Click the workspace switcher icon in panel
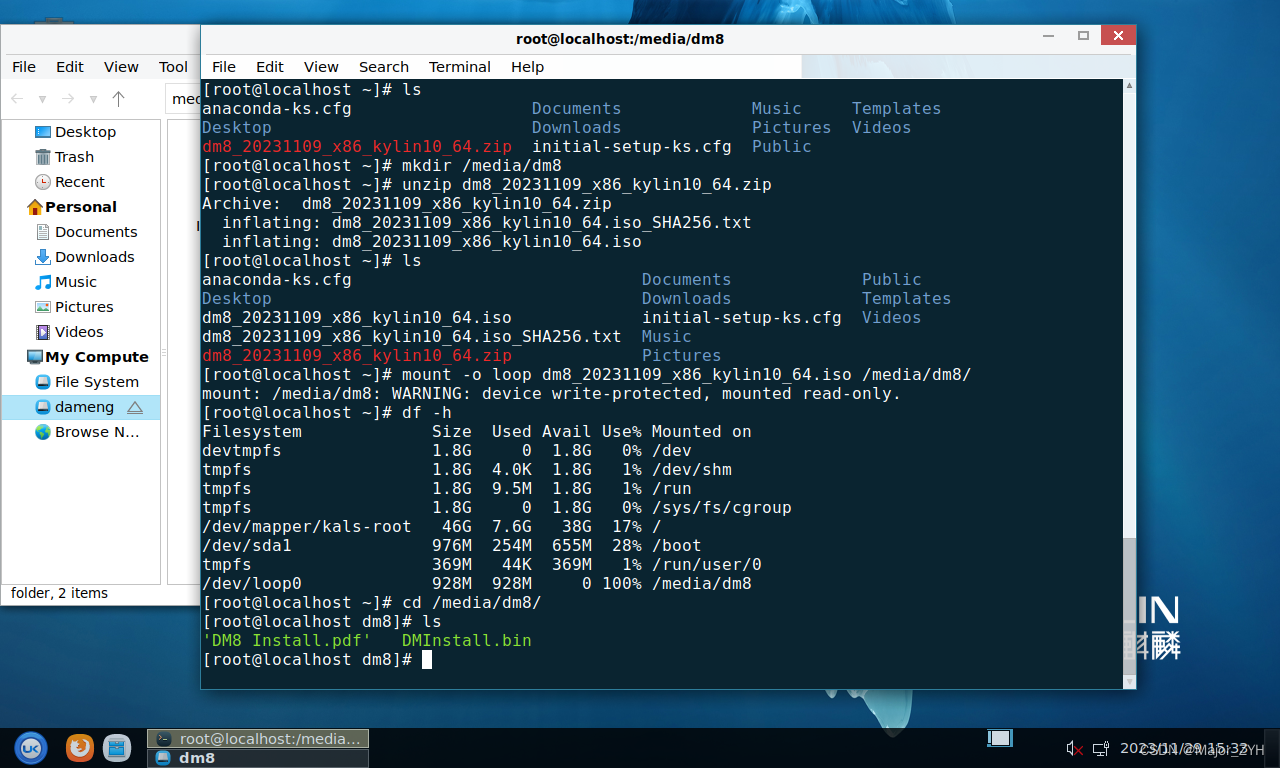1280x768 pixels. (999, 738)
